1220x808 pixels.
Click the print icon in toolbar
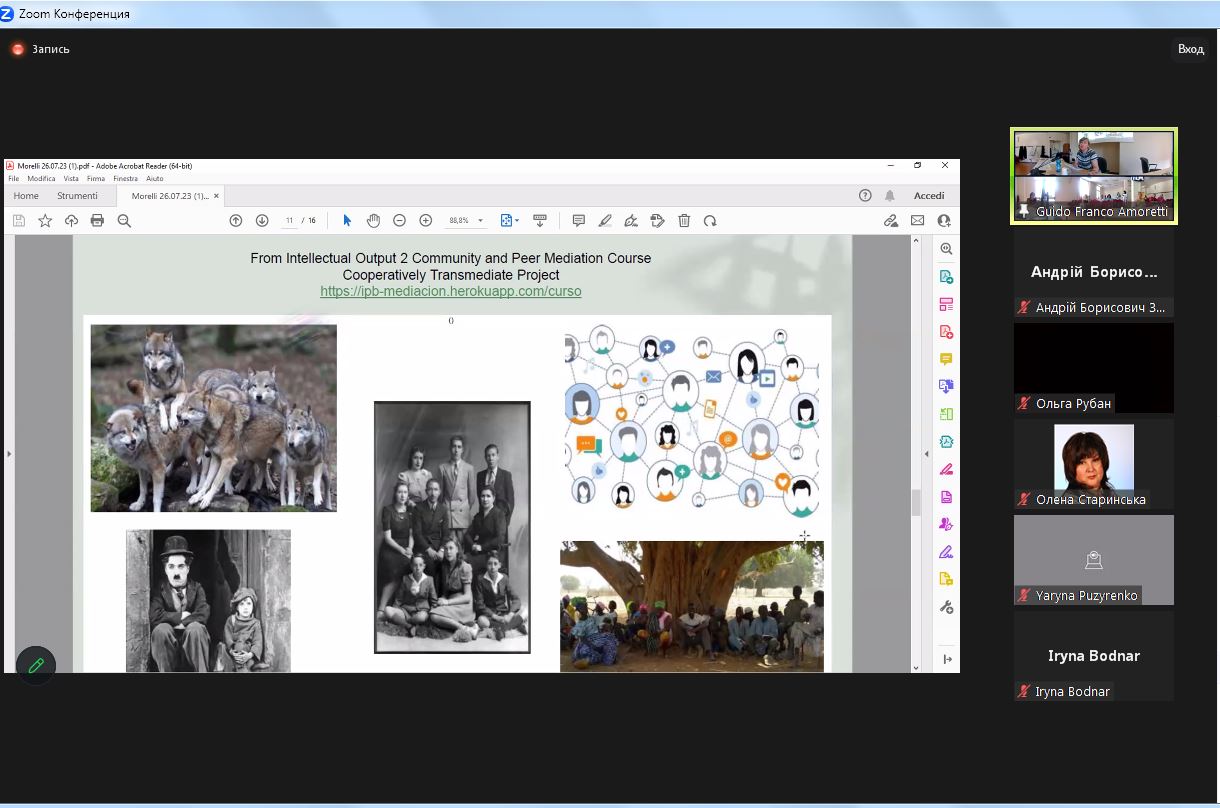[97, 221]
